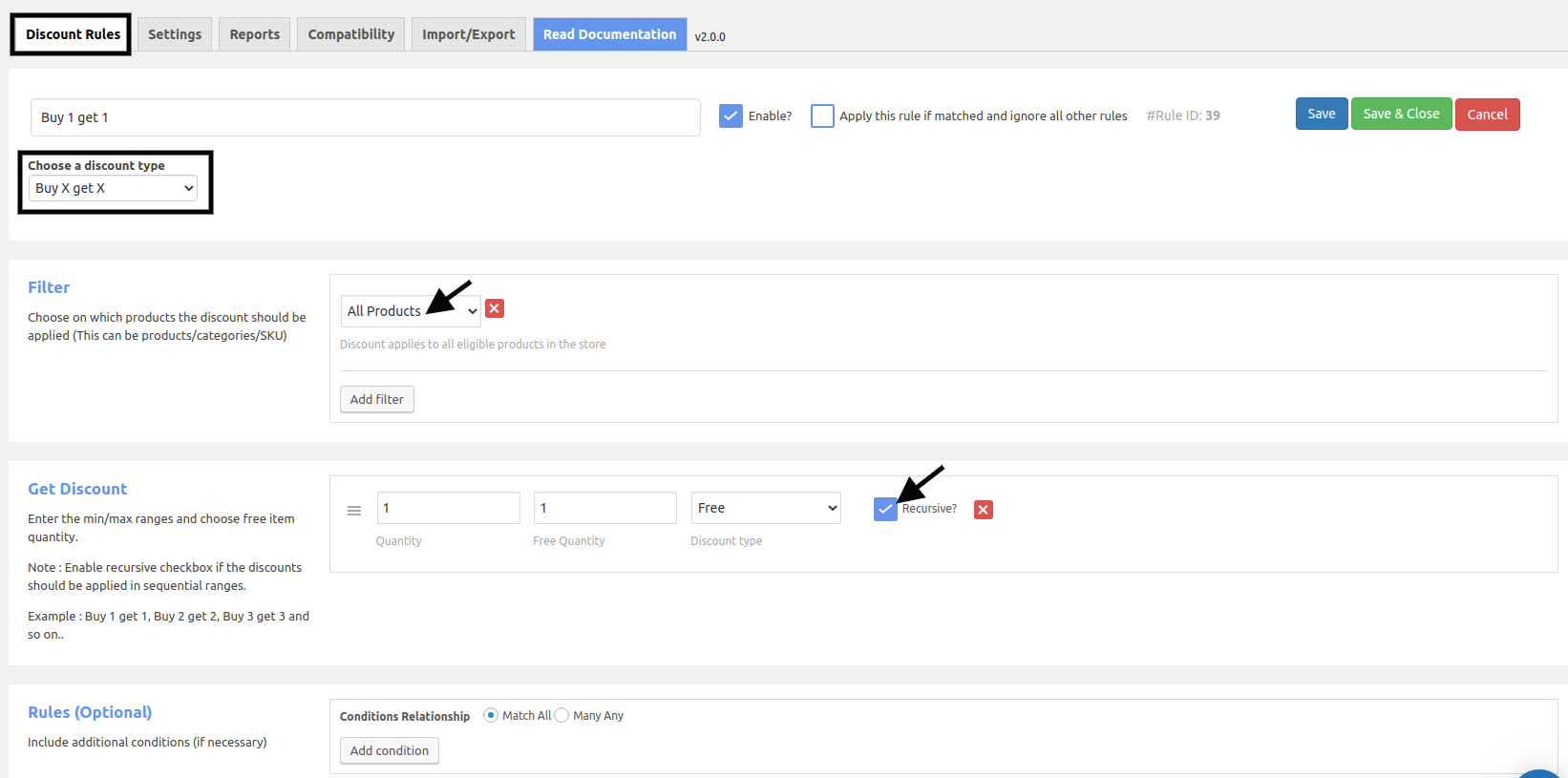Image resolution: width=1568 pixels, height=778 pixels.
Task: Open the Buy X get X discount type dropdown
Action: (113, 188)
